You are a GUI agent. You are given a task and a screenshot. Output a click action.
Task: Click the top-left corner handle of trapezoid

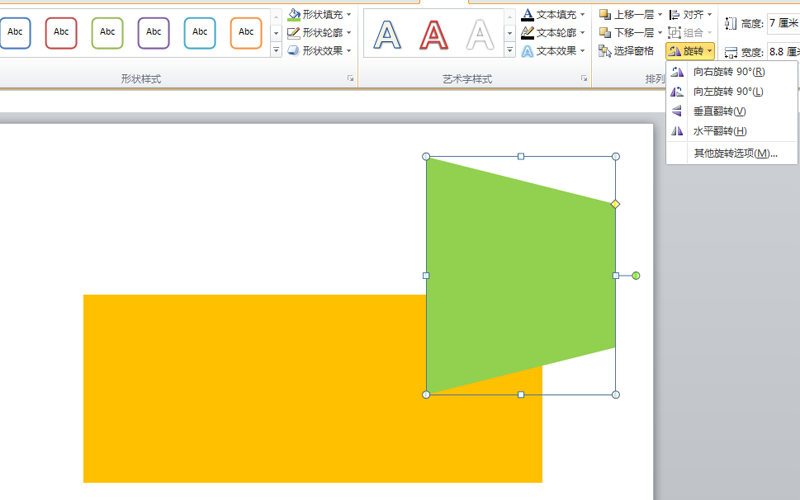pyautogui.click(x=426, y=157)
